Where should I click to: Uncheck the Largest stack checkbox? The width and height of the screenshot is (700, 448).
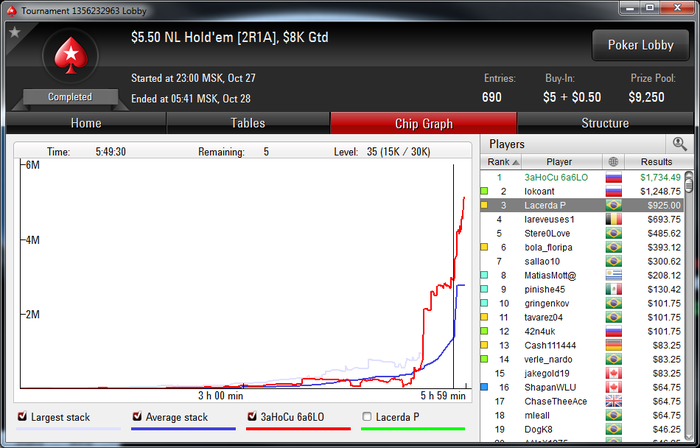(x=22, y=417)
